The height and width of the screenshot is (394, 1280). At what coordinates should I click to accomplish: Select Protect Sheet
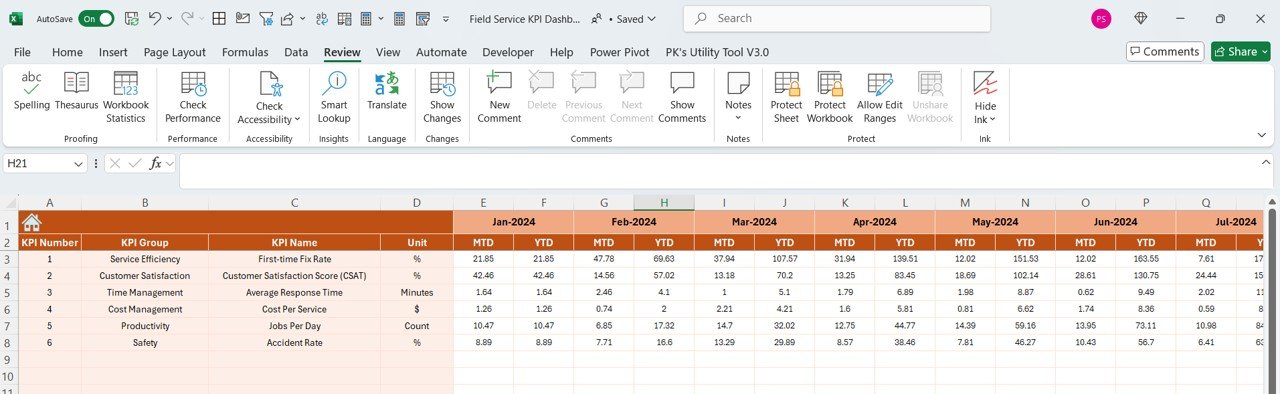coord(786,97)
